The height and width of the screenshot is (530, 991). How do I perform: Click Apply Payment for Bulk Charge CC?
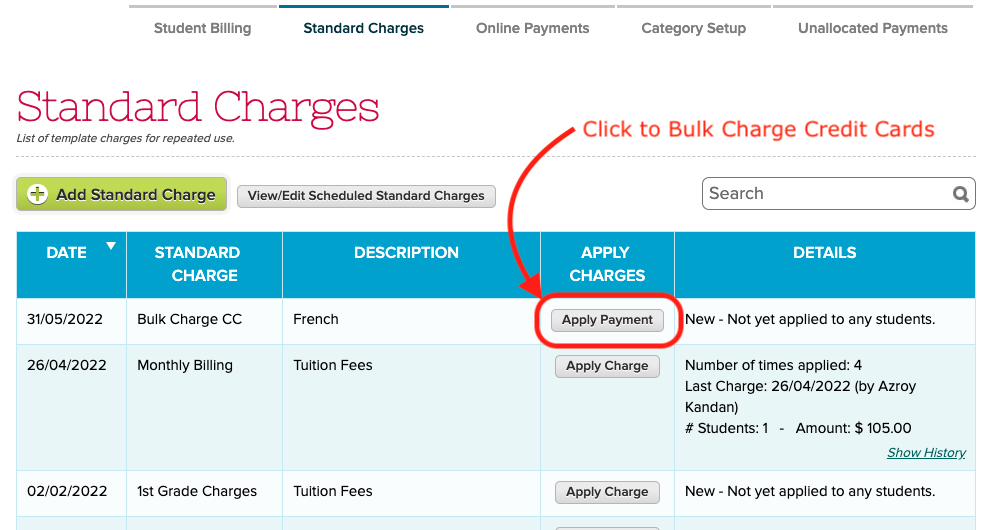[607, 320]
